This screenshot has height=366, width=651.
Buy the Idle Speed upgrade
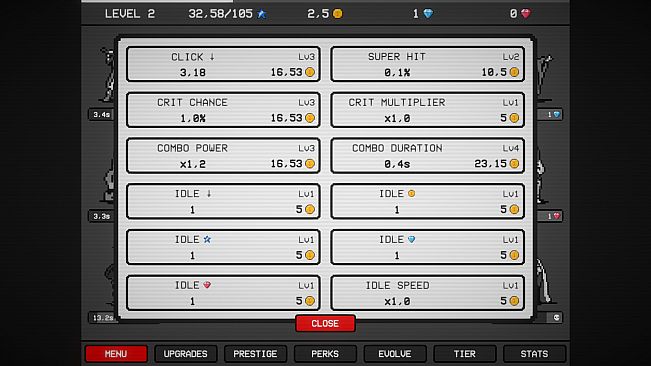click(x=428, y=293)
